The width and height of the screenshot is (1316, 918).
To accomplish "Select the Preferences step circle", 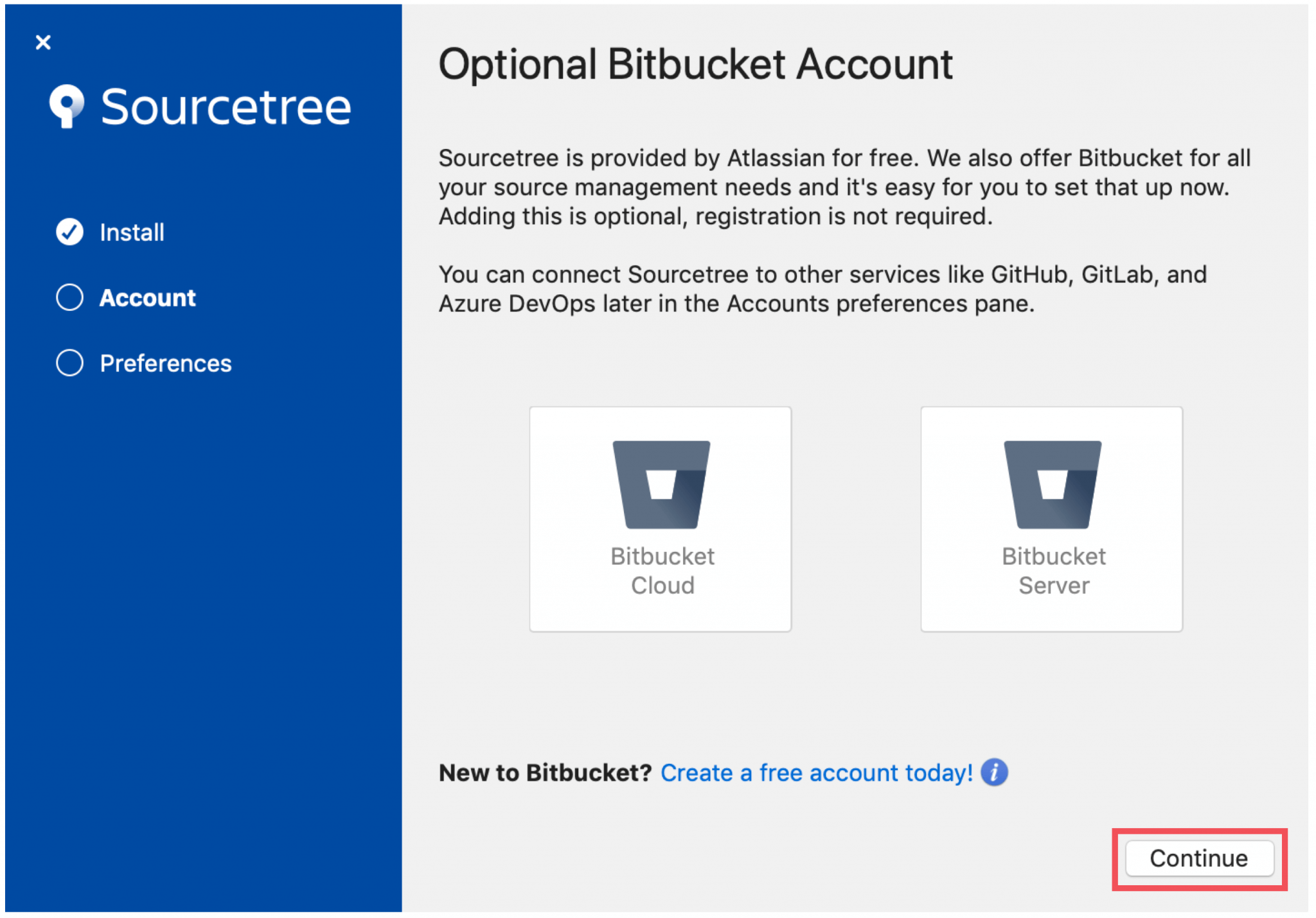I will (69, 363).
